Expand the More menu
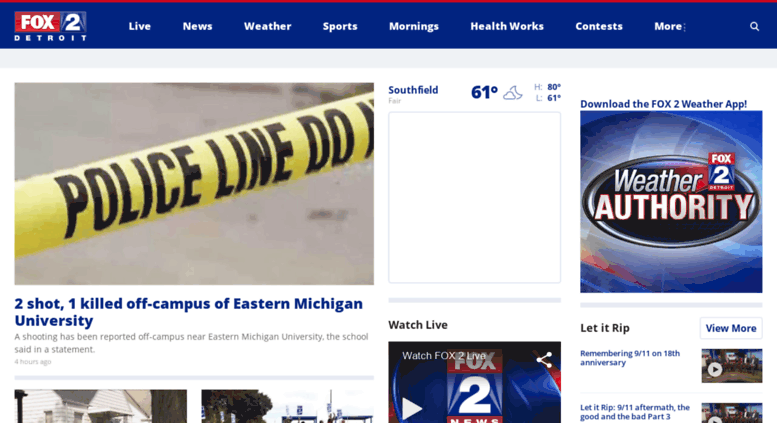 point(669,26)
